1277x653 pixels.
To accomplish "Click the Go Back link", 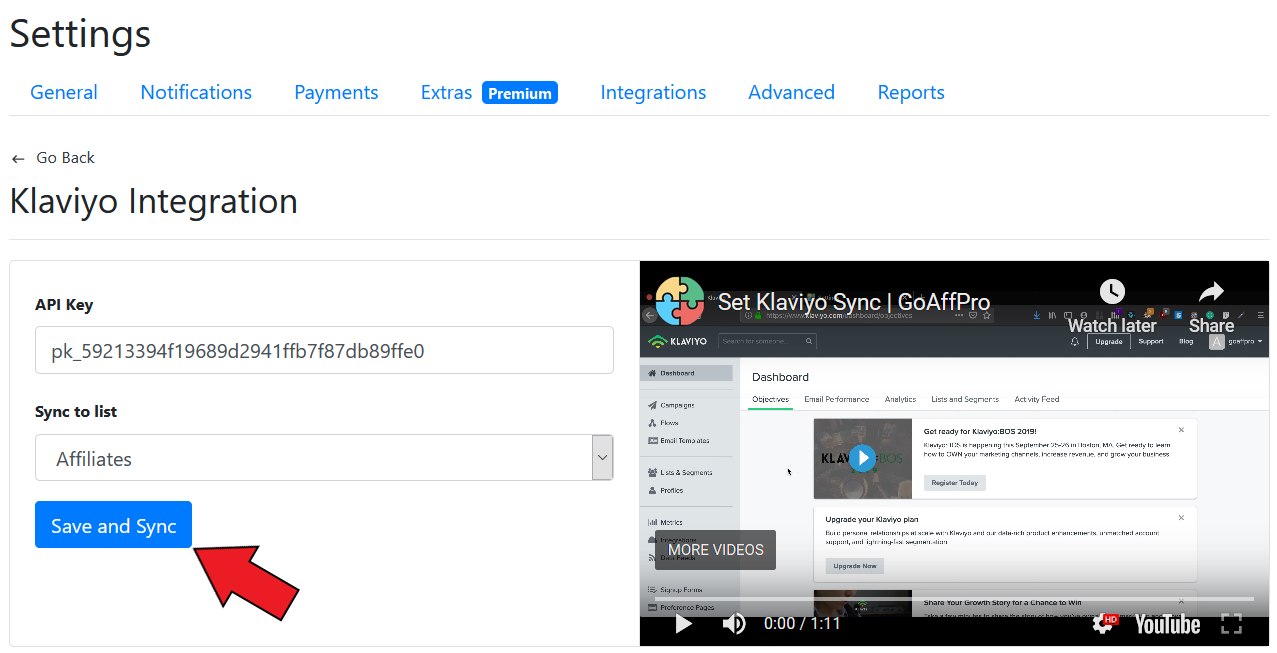I will coord(65,158).
